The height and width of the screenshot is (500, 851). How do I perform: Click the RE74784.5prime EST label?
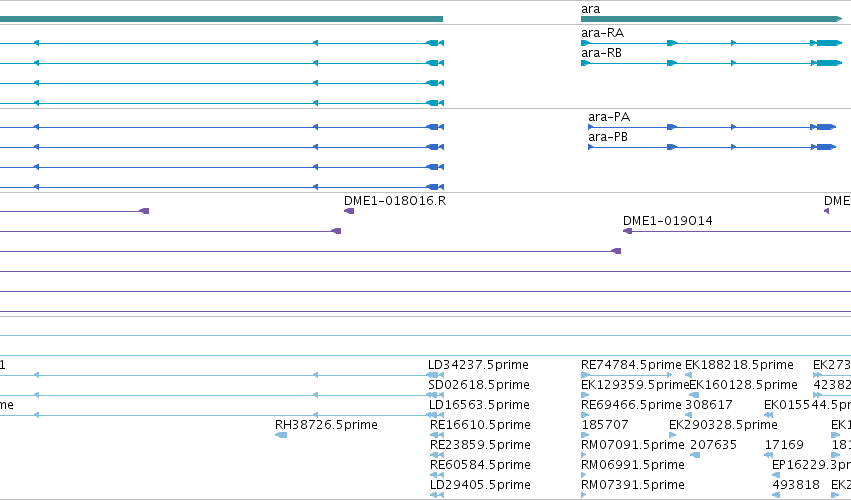631,365
